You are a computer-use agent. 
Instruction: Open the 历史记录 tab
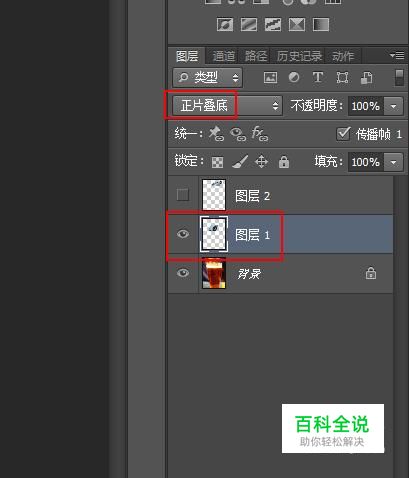[299, 56]
